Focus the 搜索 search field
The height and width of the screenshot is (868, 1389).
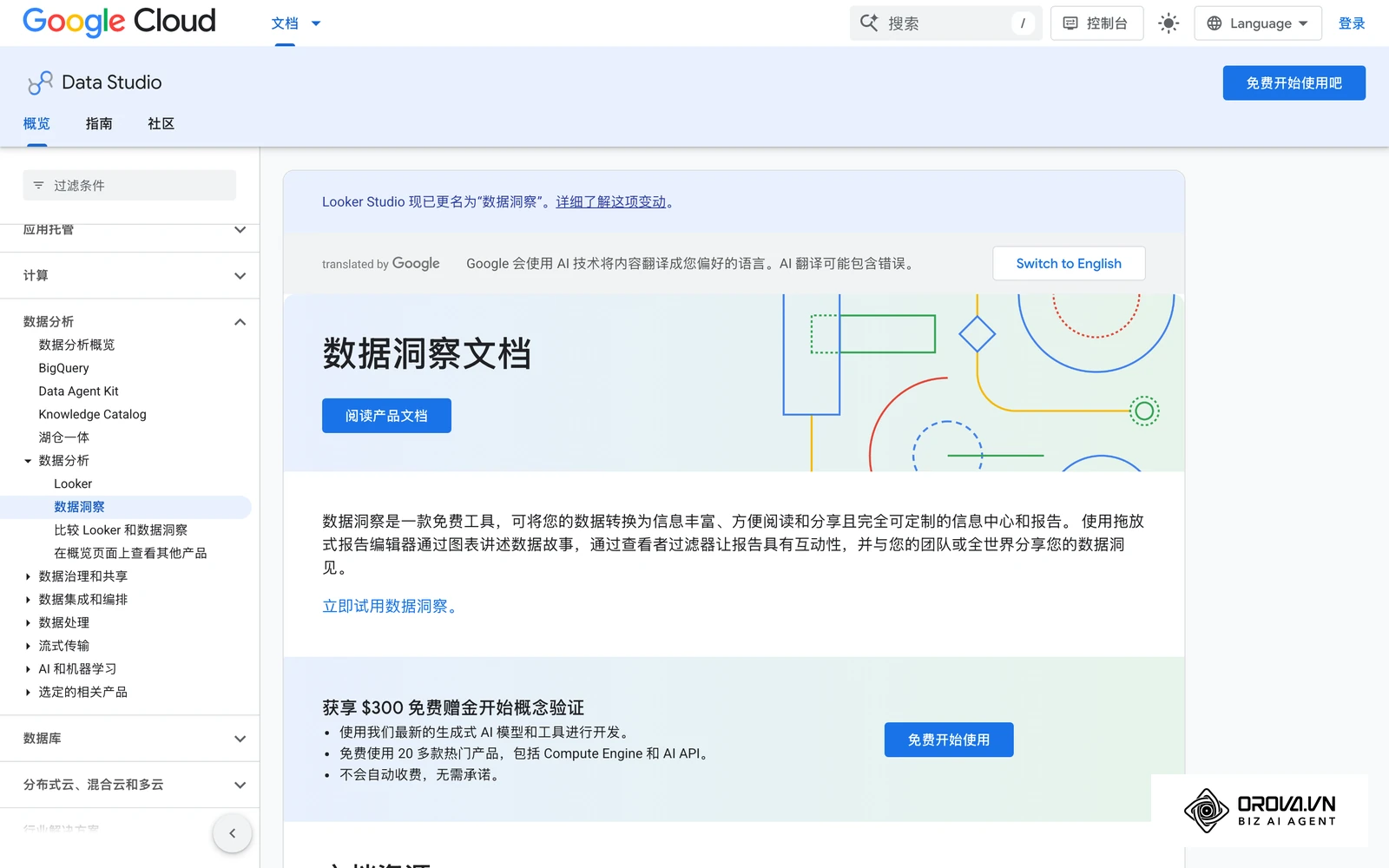click(x=945, y=23)
